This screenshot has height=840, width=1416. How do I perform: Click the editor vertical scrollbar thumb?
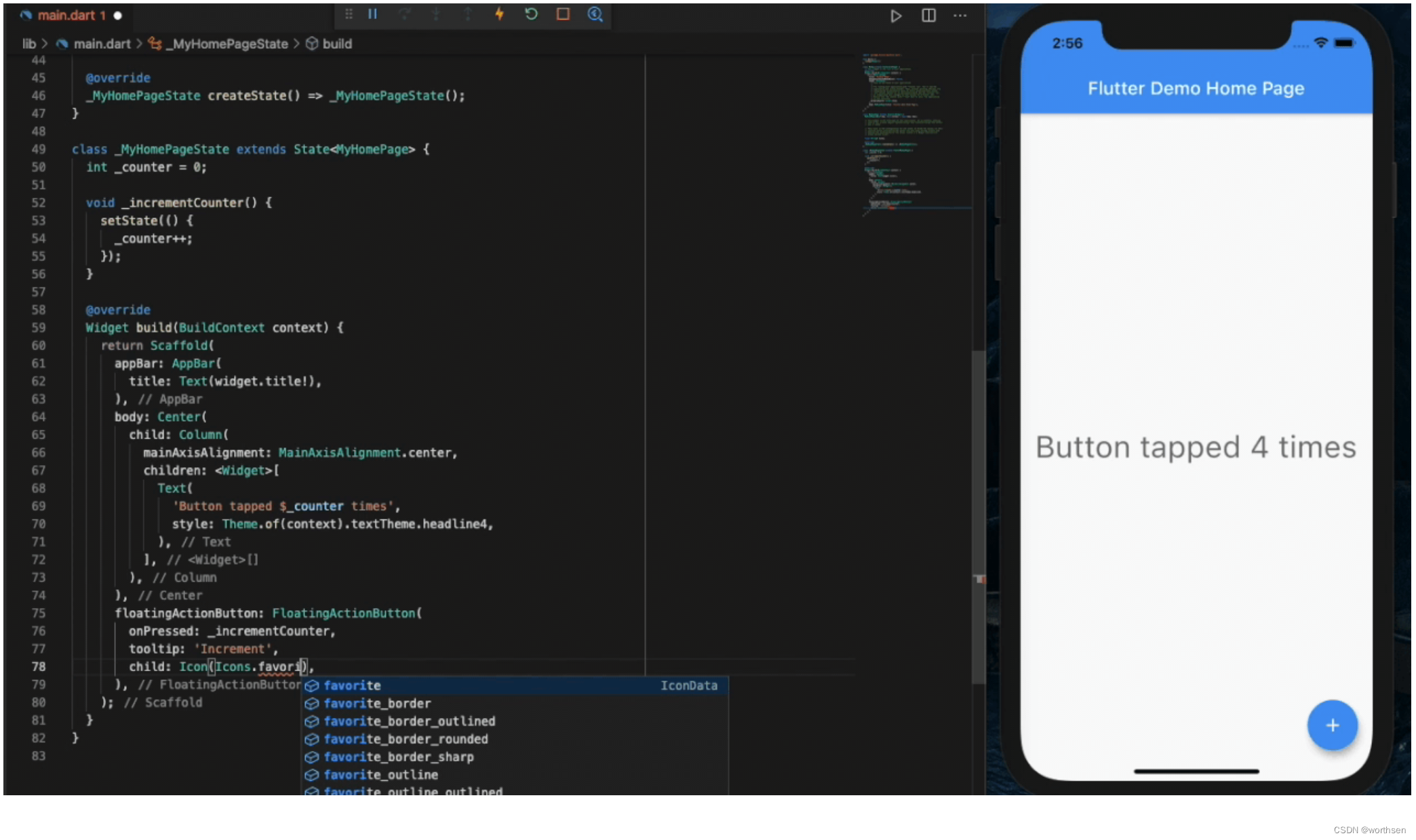[978, 517]
